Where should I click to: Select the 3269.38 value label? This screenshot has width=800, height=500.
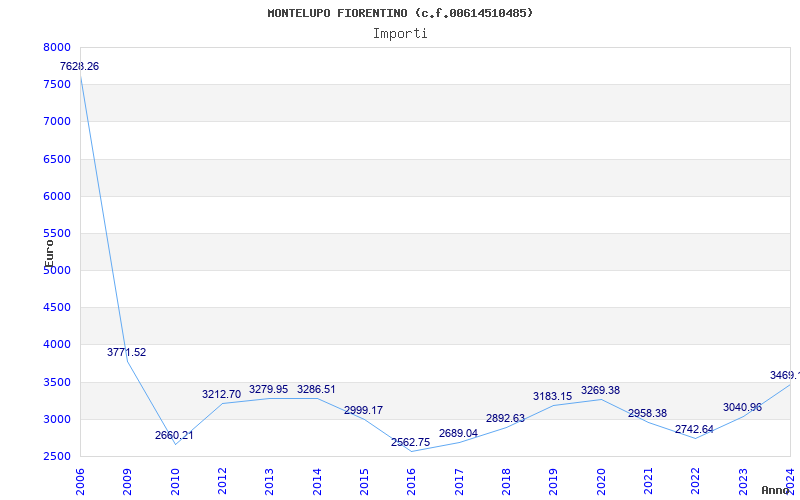pos(600,390)
